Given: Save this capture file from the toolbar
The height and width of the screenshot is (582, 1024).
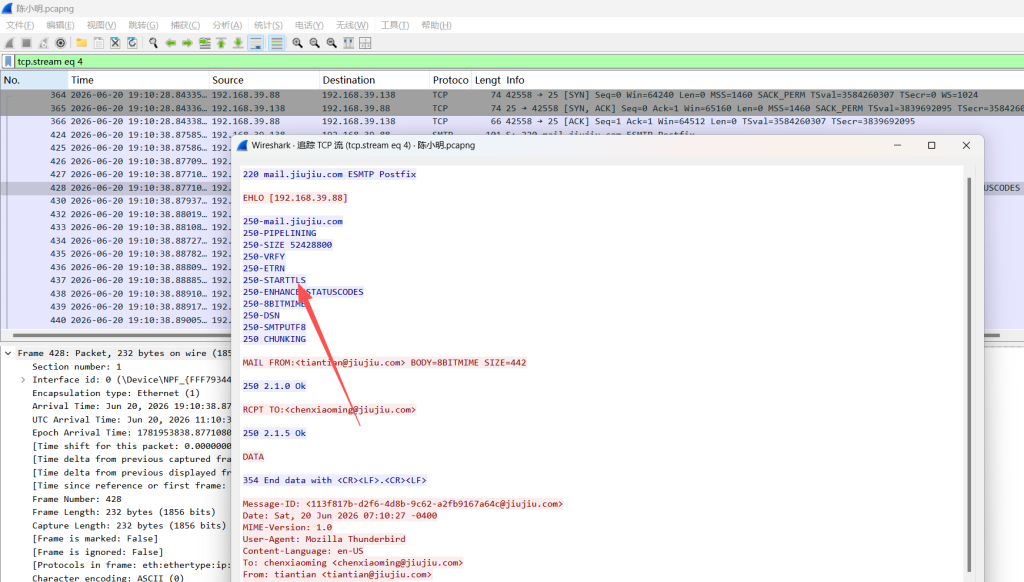Looking at the screenshot, I should [99, 43].
